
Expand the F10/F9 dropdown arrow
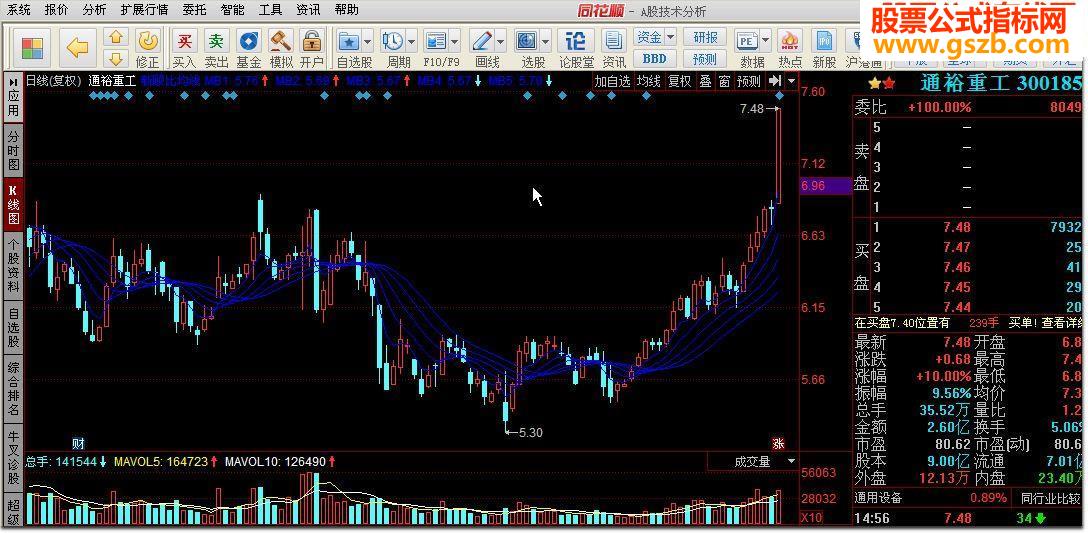[455, 41]
